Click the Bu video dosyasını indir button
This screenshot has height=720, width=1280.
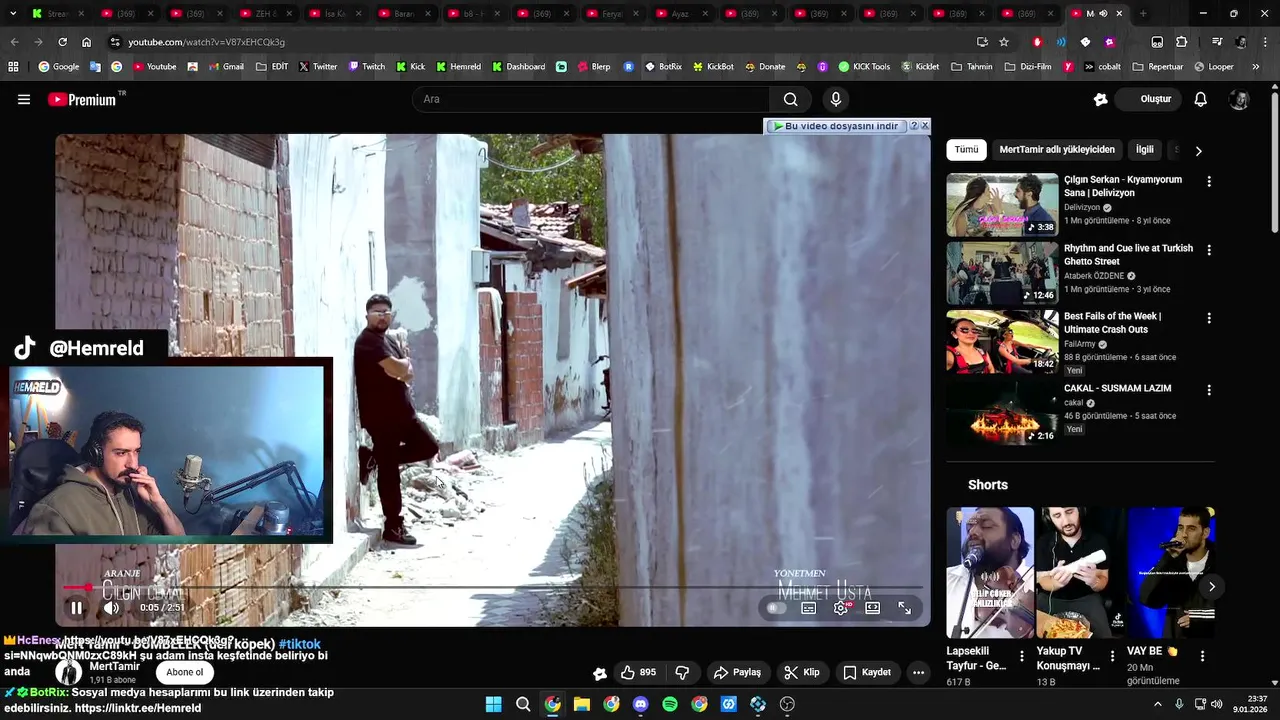coord(836,126)
